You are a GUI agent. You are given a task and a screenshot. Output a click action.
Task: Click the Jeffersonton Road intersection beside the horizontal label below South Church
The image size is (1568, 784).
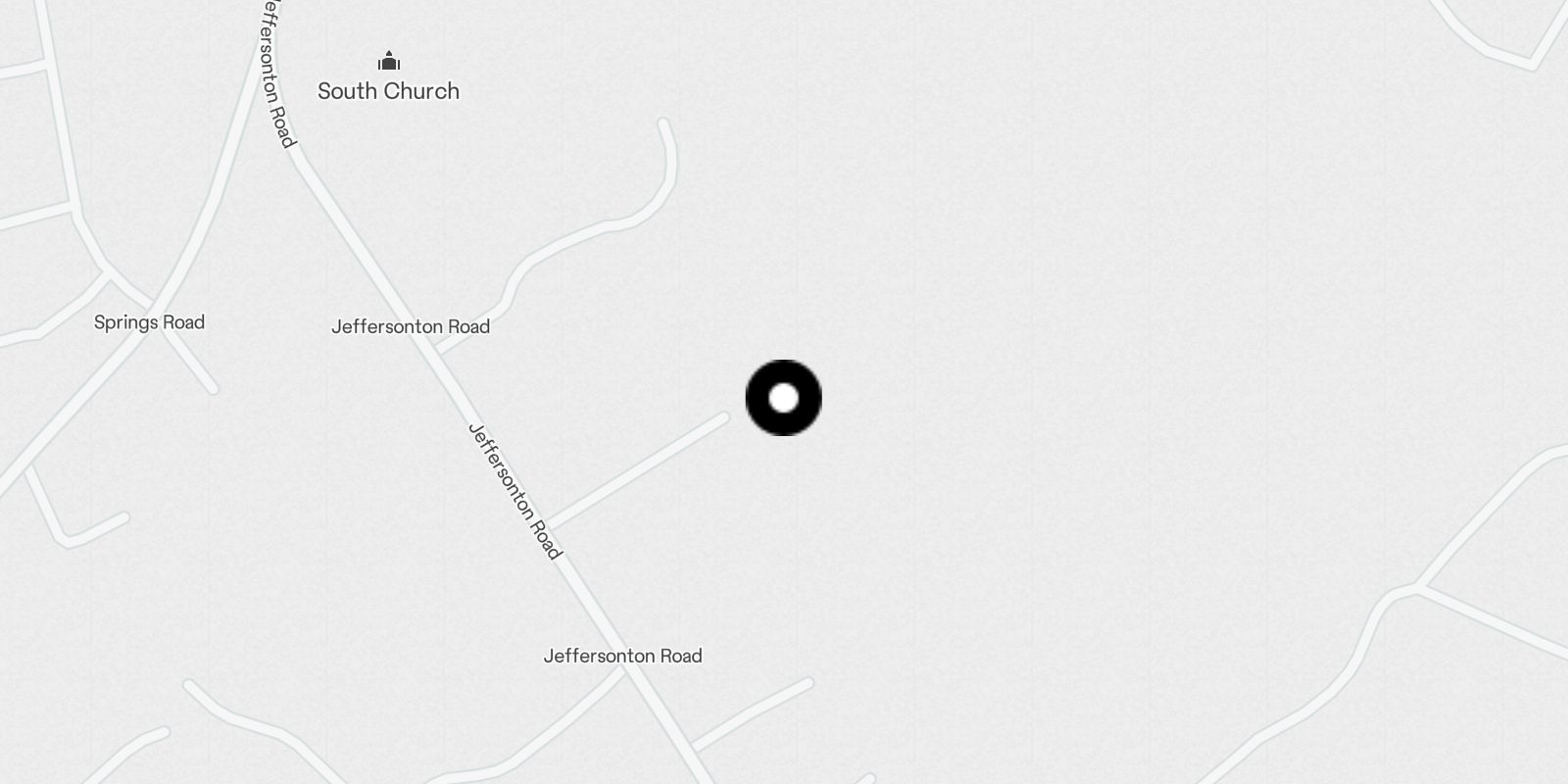pyautogui.click(x=438, y=349)
